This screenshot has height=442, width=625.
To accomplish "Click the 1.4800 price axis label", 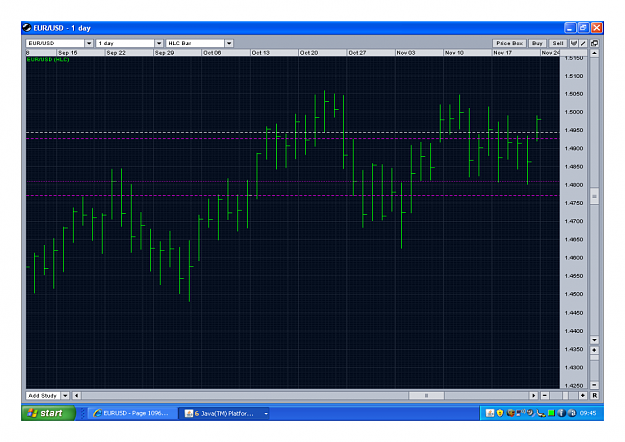I will pyautogui.click(x=574, y=185).
